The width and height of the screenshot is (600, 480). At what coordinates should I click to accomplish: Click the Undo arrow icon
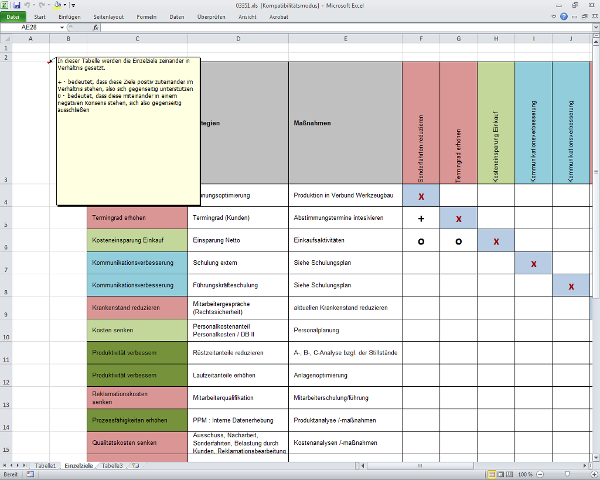[29, 5]
